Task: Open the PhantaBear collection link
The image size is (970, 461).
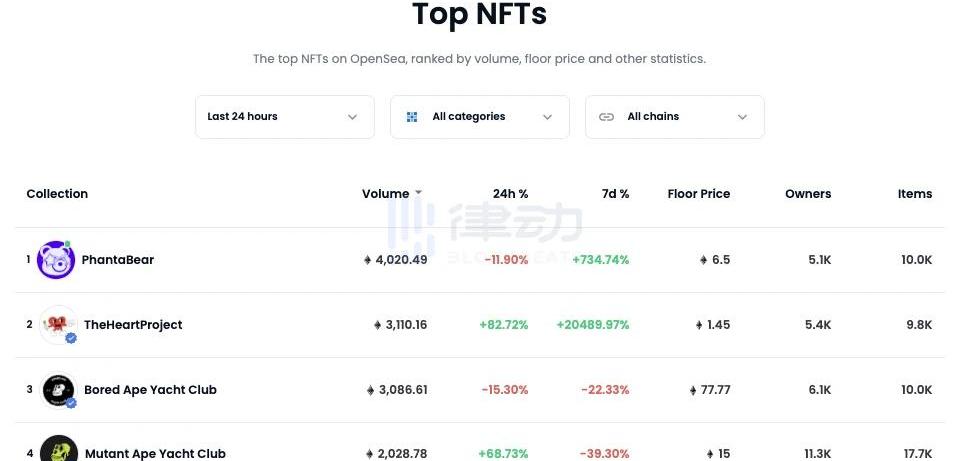Action: pyautogui.click(x=118, y=260)
